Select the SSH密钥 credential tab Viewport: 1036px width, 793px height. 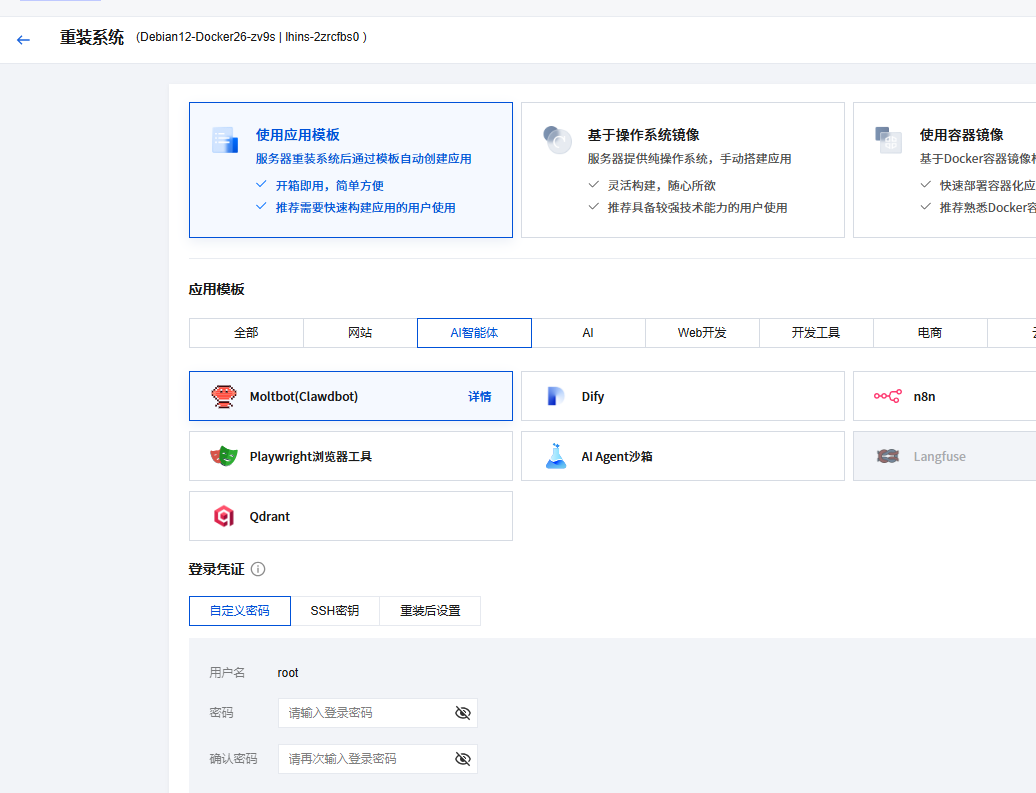(335, 611)
